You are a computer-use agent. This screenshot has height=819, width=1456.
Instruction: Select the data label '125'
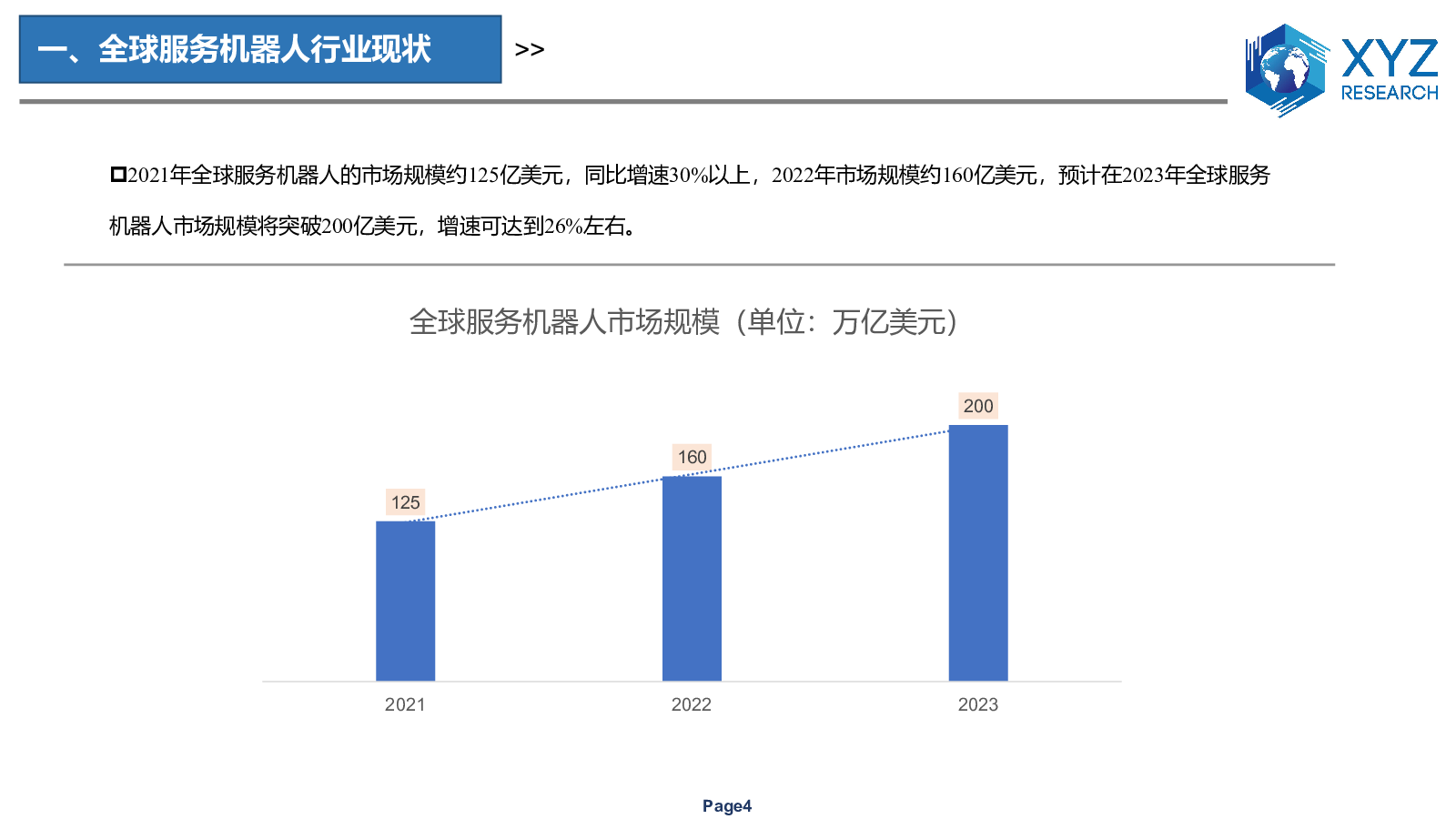405,502
